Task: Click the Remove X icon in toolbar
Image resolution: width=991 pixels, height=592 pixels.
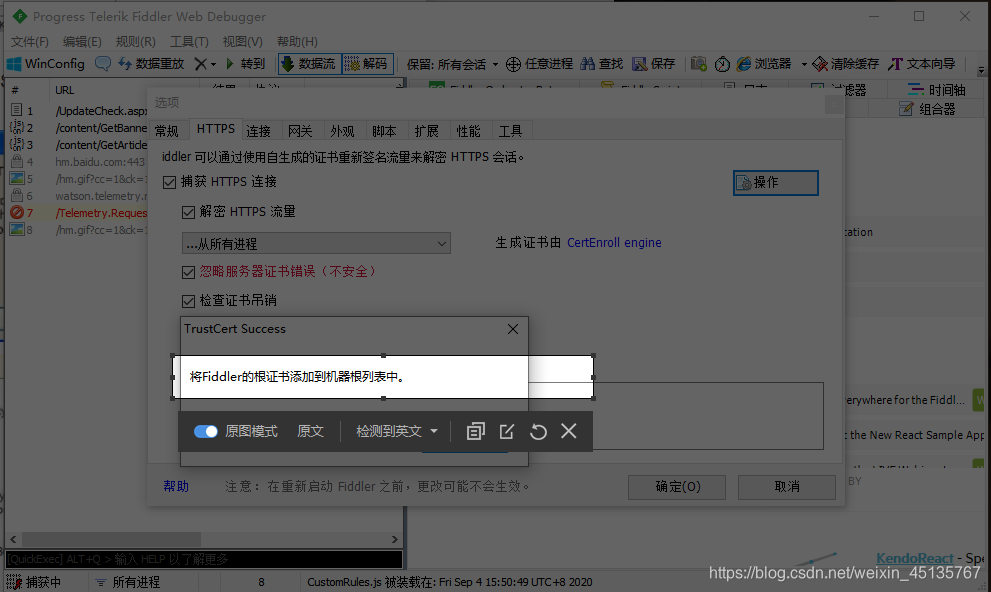Action: [x=200, y=64]
